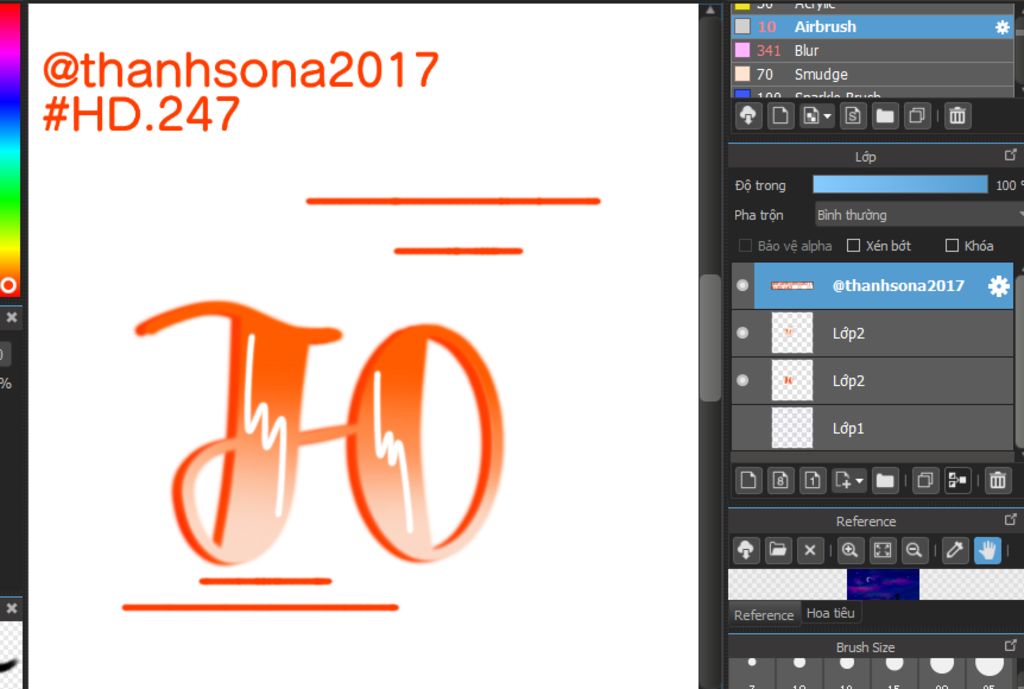This screenshot has height=689, width=1024.
Task: Close the brush preview panel
Action: coord(11,609)
